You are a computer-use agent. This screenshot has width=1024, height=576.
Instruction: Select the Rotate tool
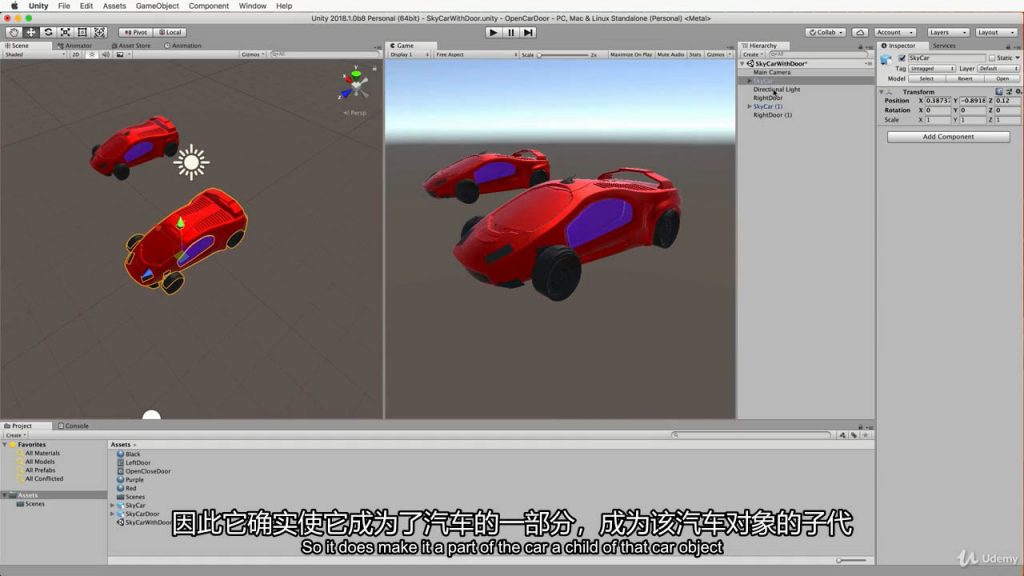coord(48,32)
